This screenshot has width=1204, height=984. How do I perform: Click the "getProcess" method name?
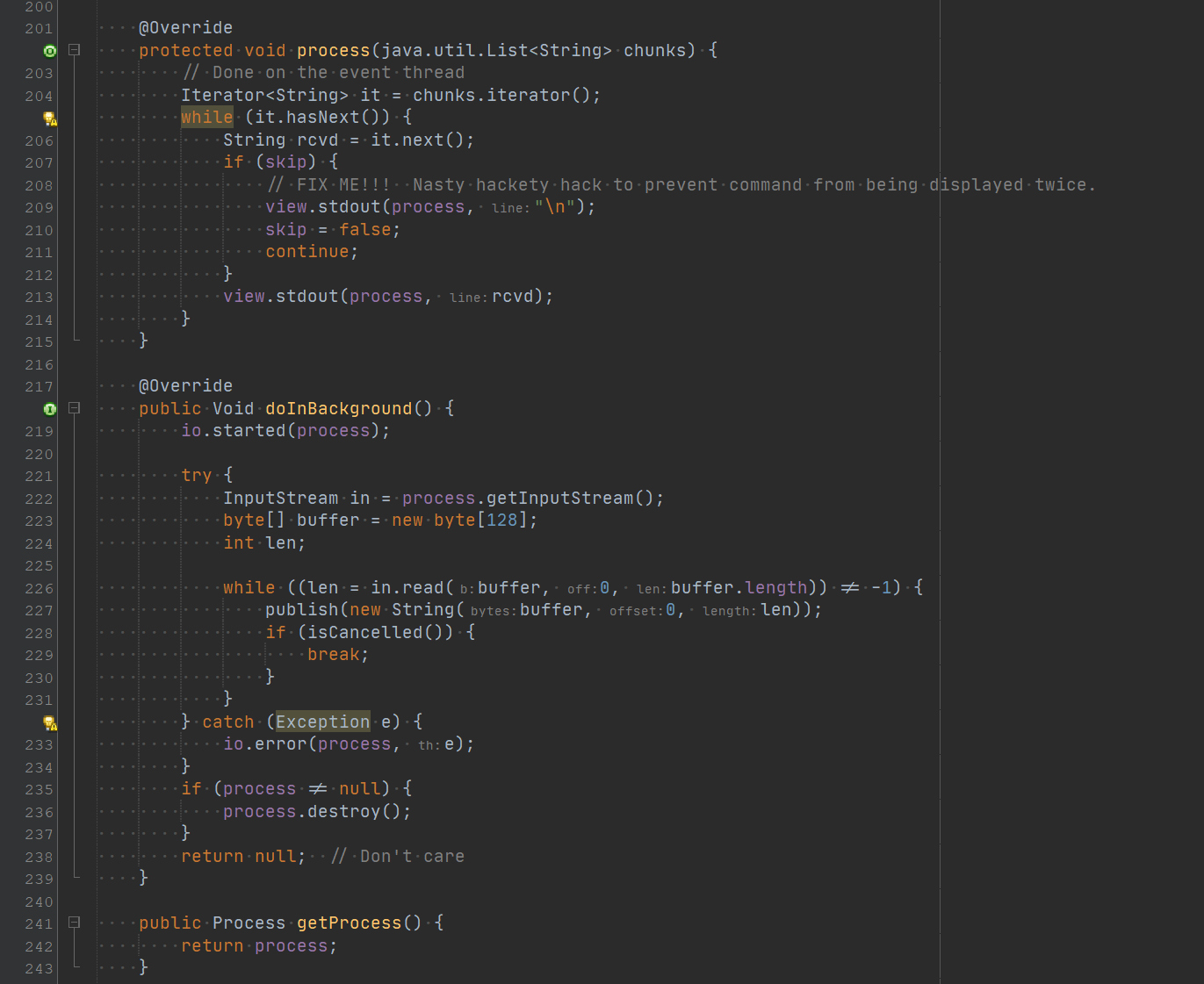[x=350, y=923]
